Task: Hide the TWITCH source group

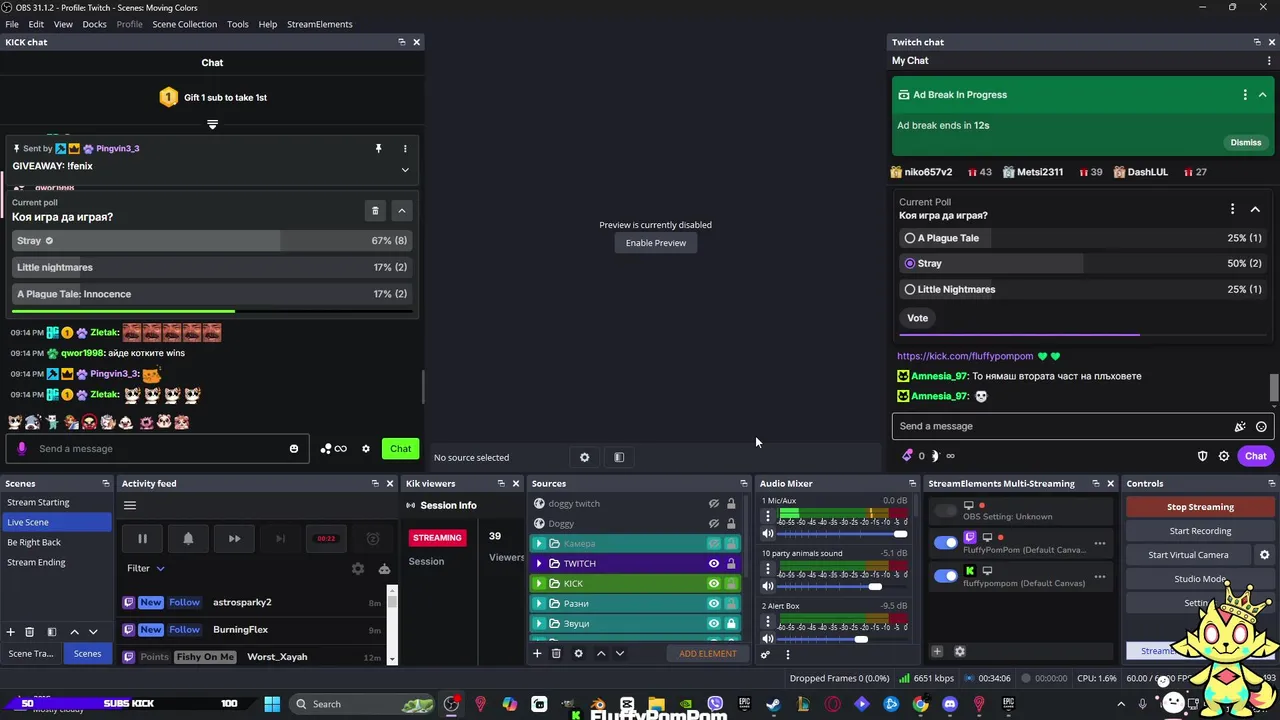Action: point(714,563)
